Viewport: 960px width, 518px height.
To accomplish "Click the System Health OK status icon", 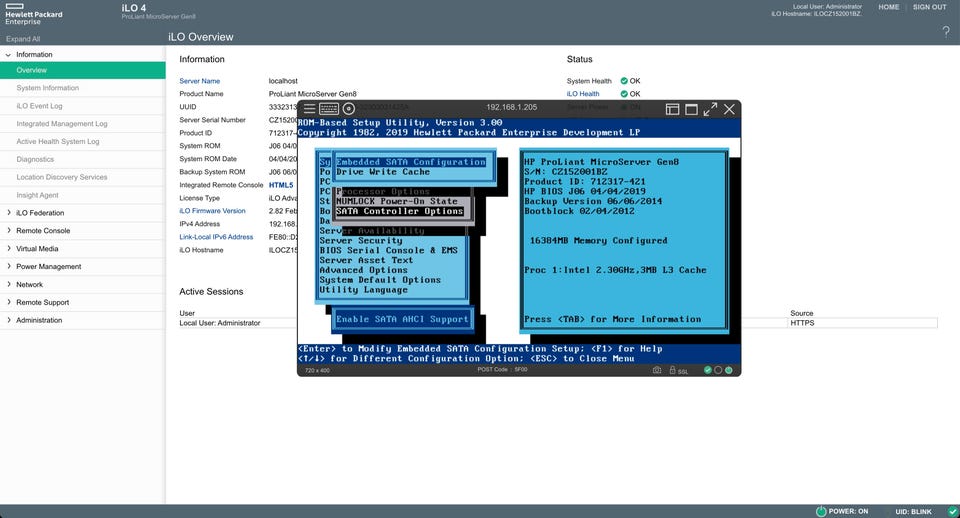I will [624, 81].
